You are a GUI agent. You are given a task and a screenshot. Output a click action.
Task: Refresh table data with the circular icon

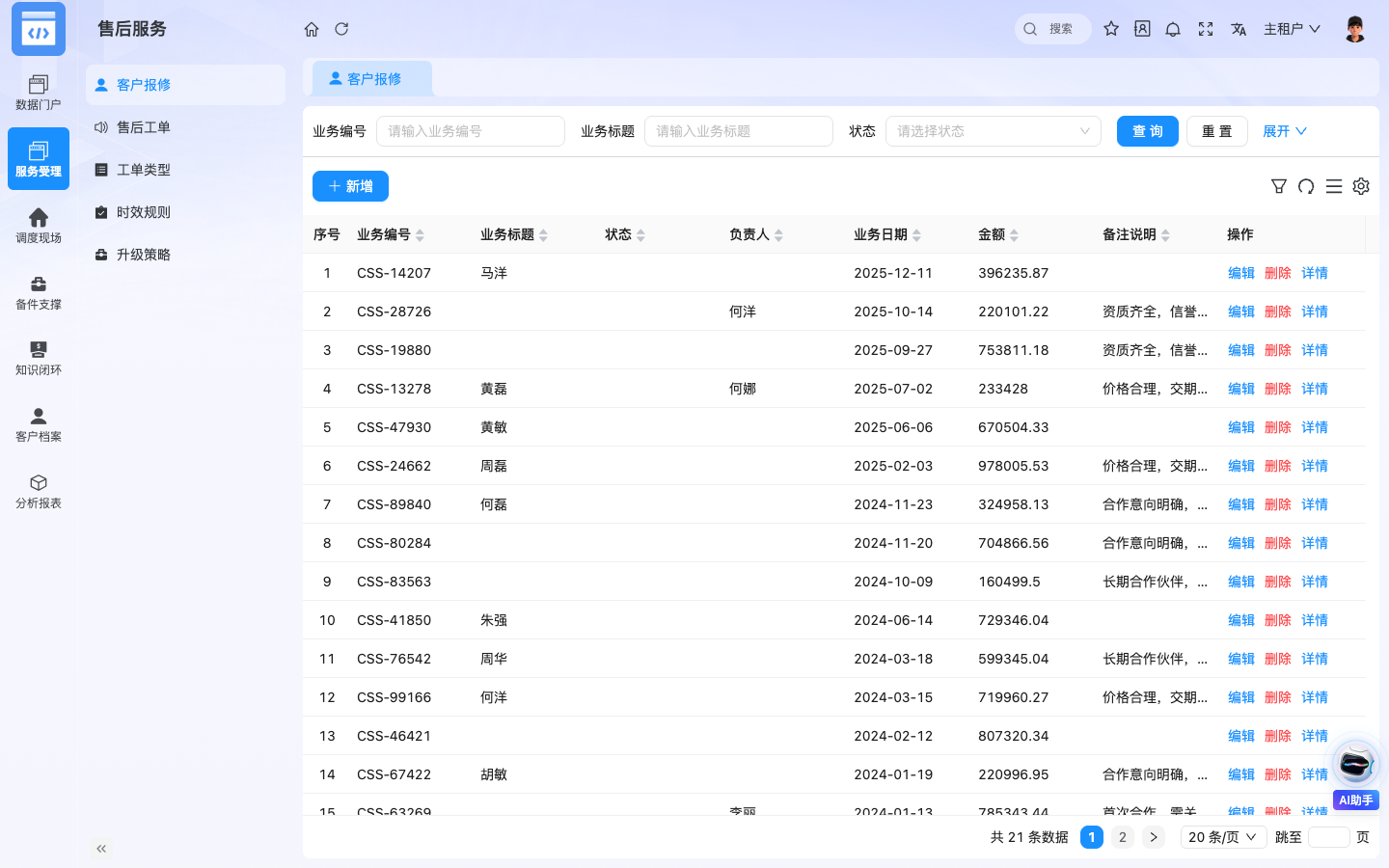pyautogui.click(x=1306, y=186)
